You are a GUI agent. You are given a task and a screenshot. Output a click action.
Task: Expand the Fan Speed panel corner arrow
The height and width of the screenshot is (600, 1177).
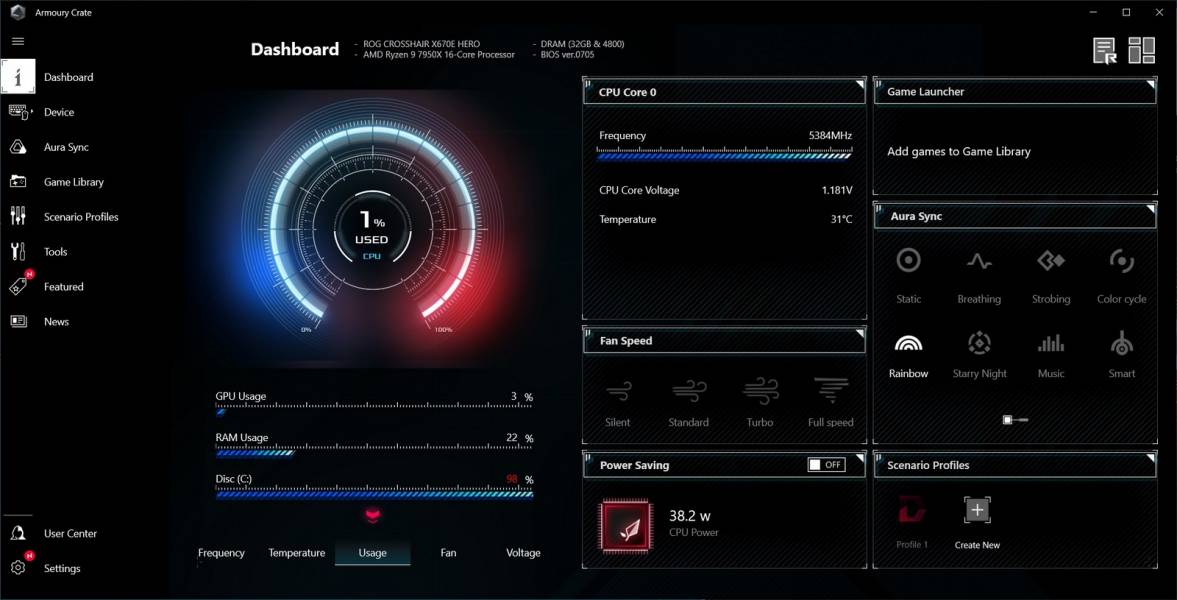tap(859, 333)
